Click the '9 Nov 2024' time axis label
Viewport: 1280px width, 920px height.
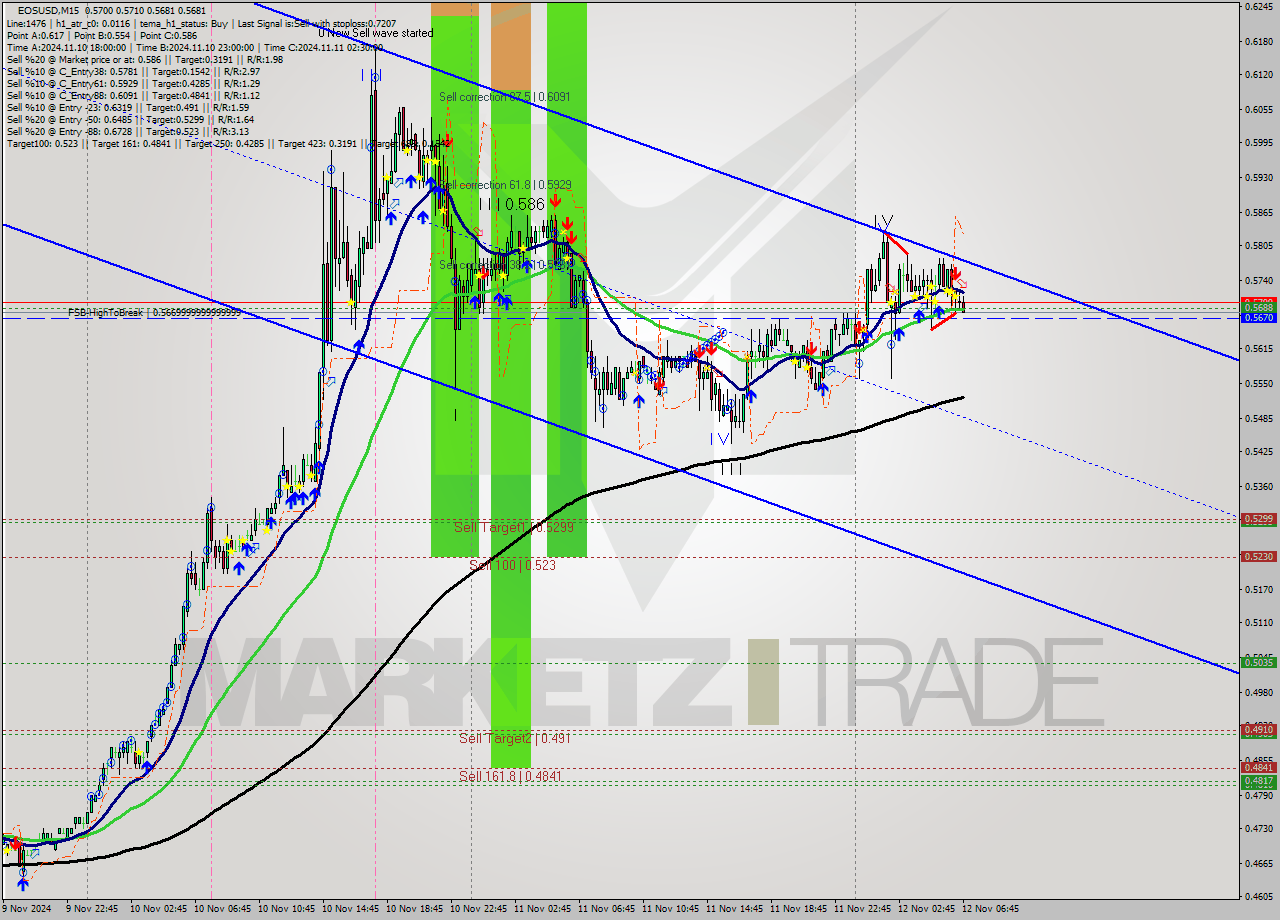click(28, 909)
